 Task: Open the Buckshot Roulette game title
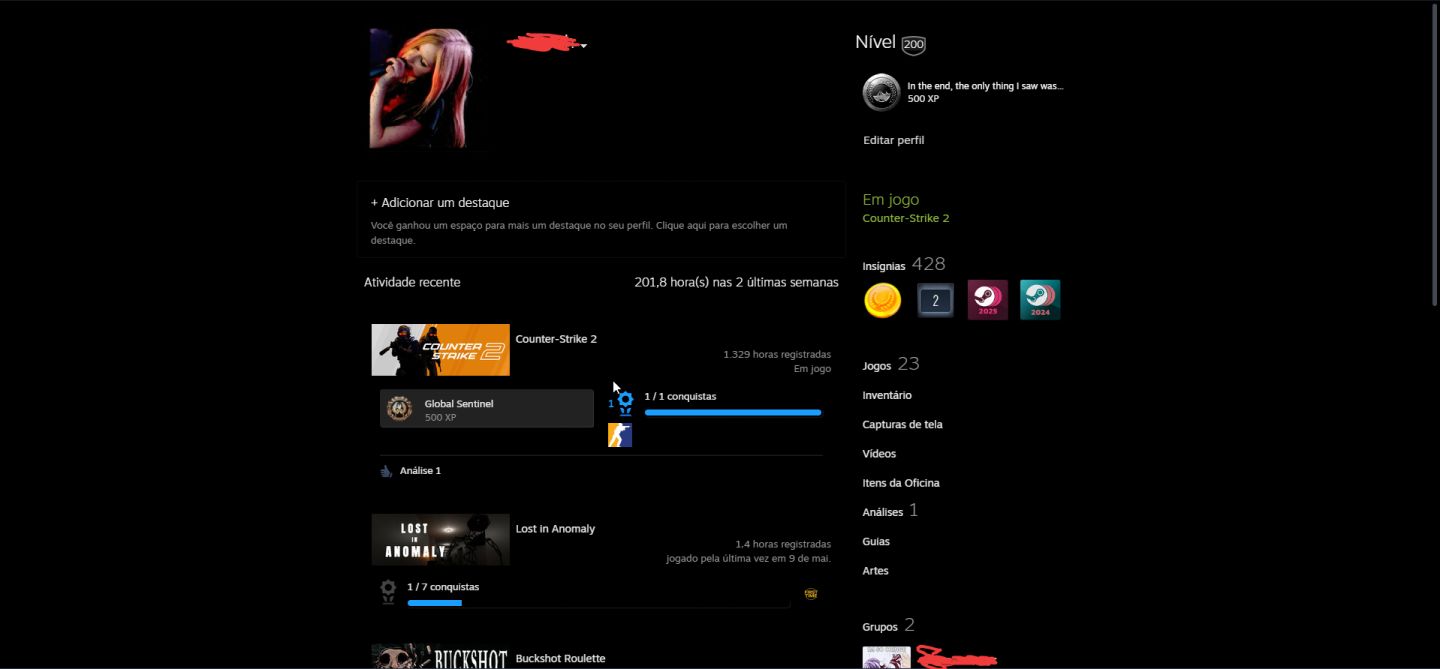[x=561, y=659]
